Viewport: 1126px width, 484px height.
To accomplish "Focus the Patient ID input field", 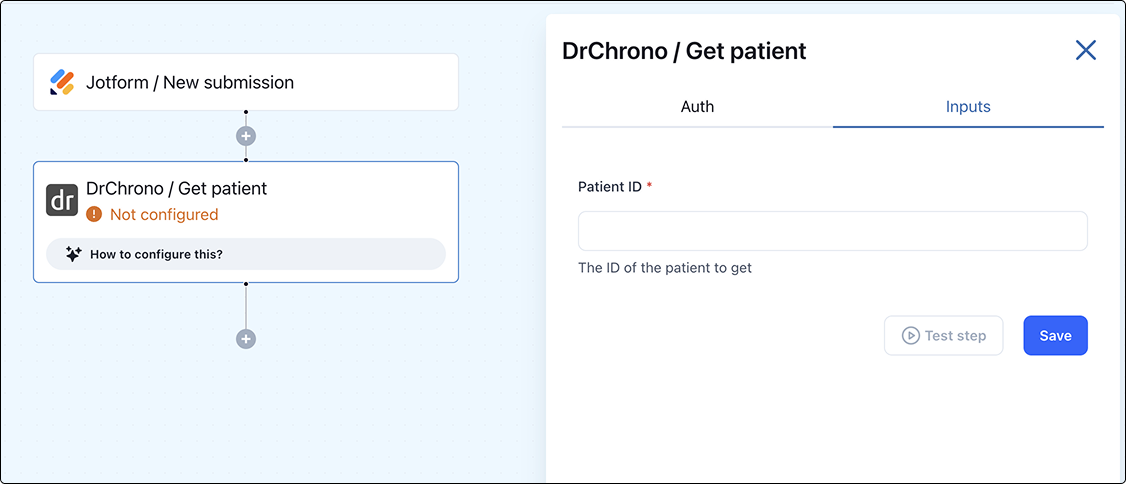I will pyautogui.click(x=832, y=231).
